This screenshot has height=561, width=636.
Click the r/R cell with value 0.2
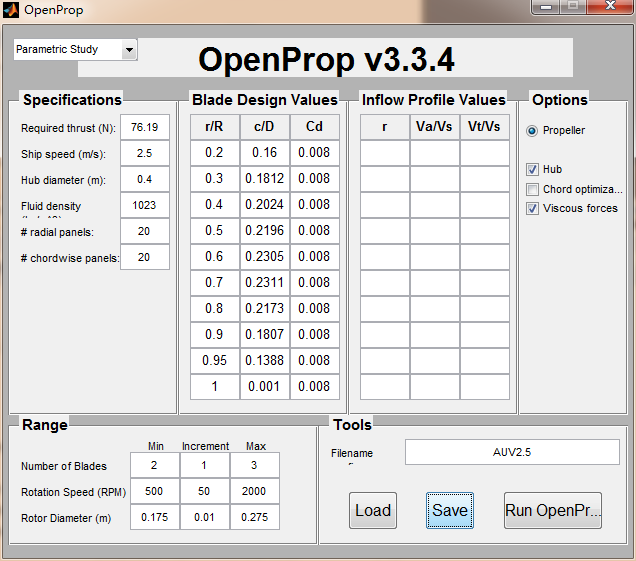[x=215, y=153]
